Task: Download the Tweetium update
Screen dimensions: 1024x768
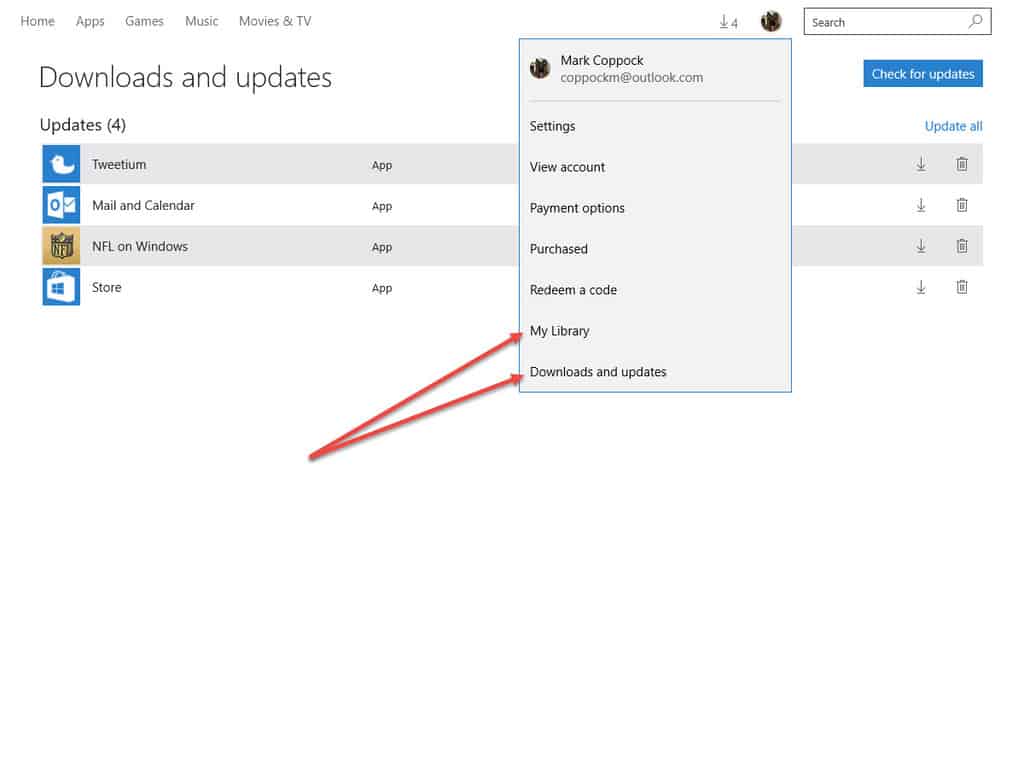Action: tap(921, 164)
